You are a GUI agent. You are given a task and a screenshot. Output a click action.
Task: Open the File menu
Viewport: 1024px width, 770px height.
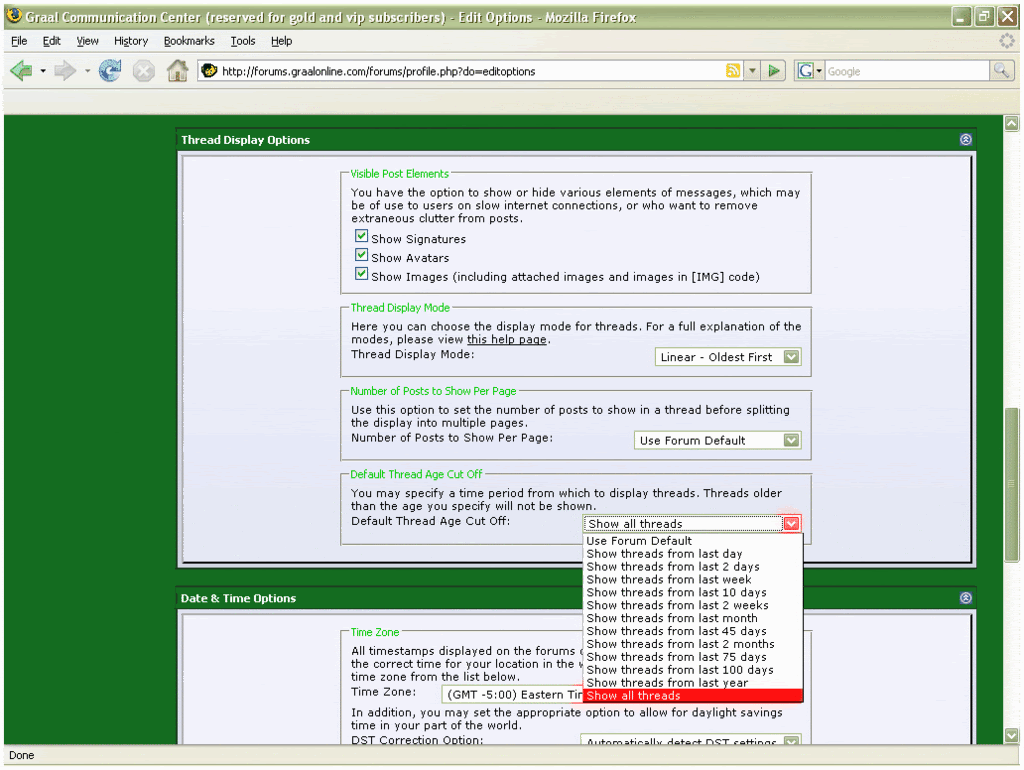point(19,40)
